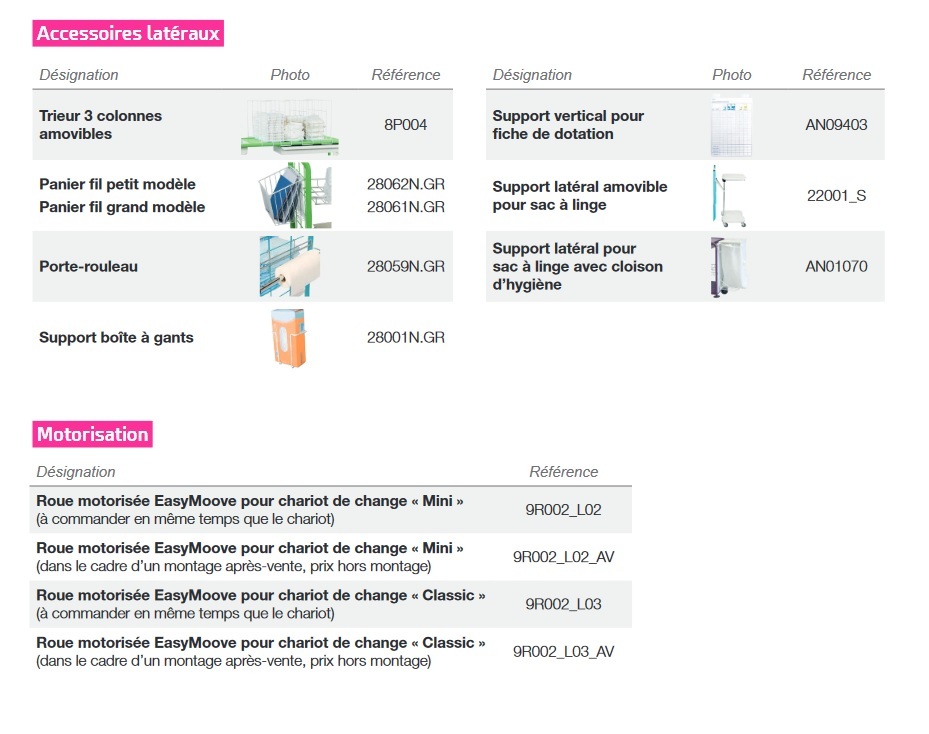This screenshot has height=734, width=929.
Task: Click reference 28061N.GR
Action: pos(405,207)
